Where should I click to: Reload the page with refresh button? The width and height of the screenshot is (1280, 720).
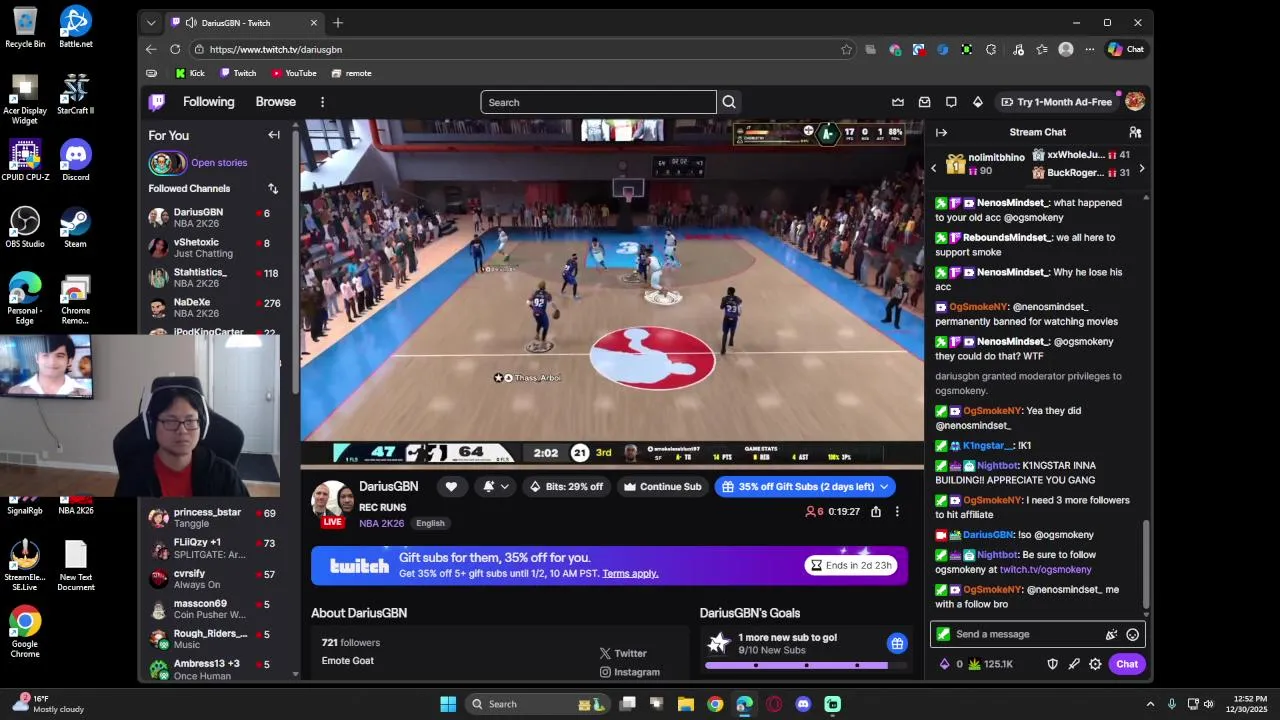coord(175,49)
